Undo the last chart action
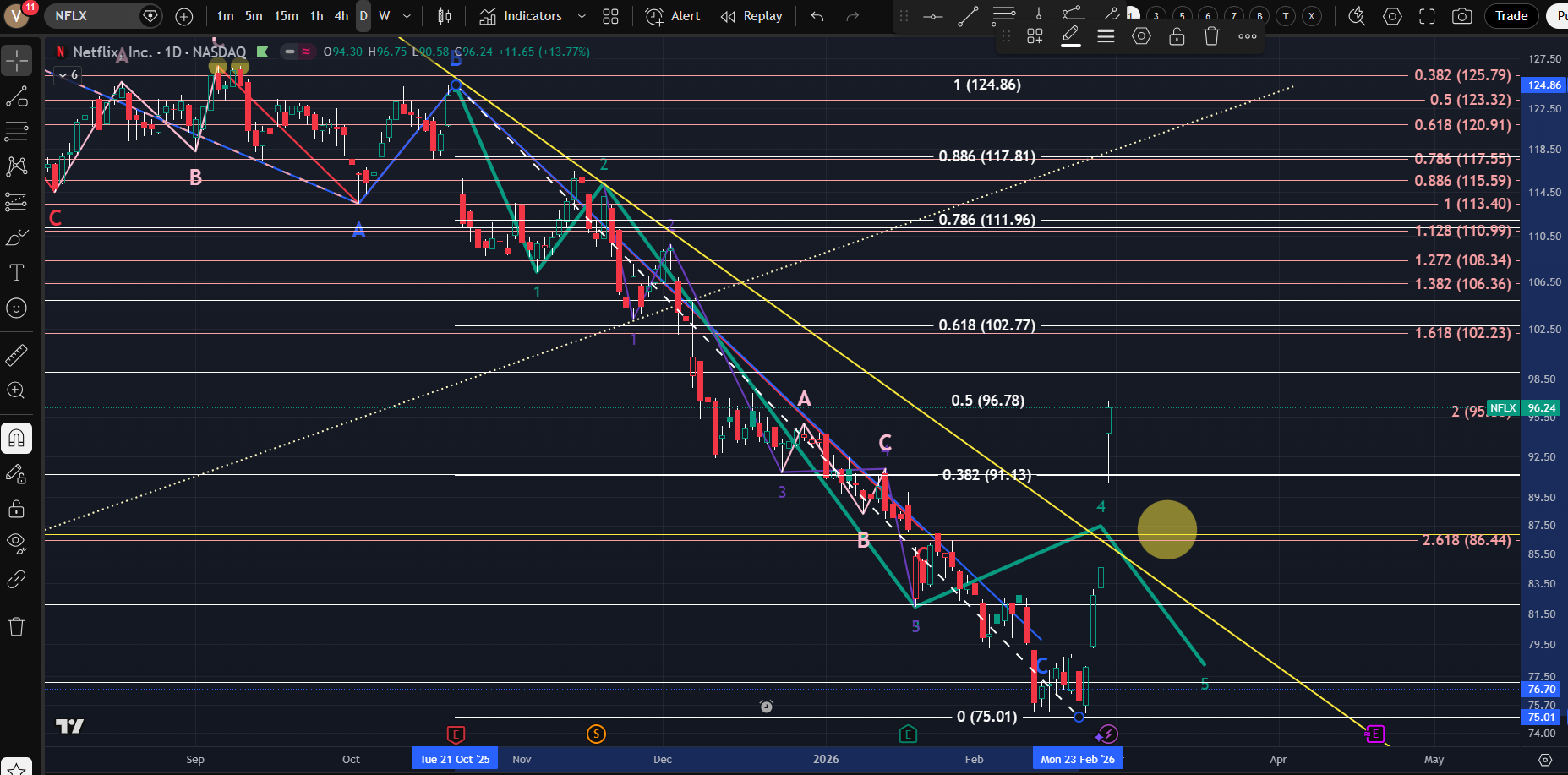This screenshot has width=1568, height=775. [x=817, y=16]
